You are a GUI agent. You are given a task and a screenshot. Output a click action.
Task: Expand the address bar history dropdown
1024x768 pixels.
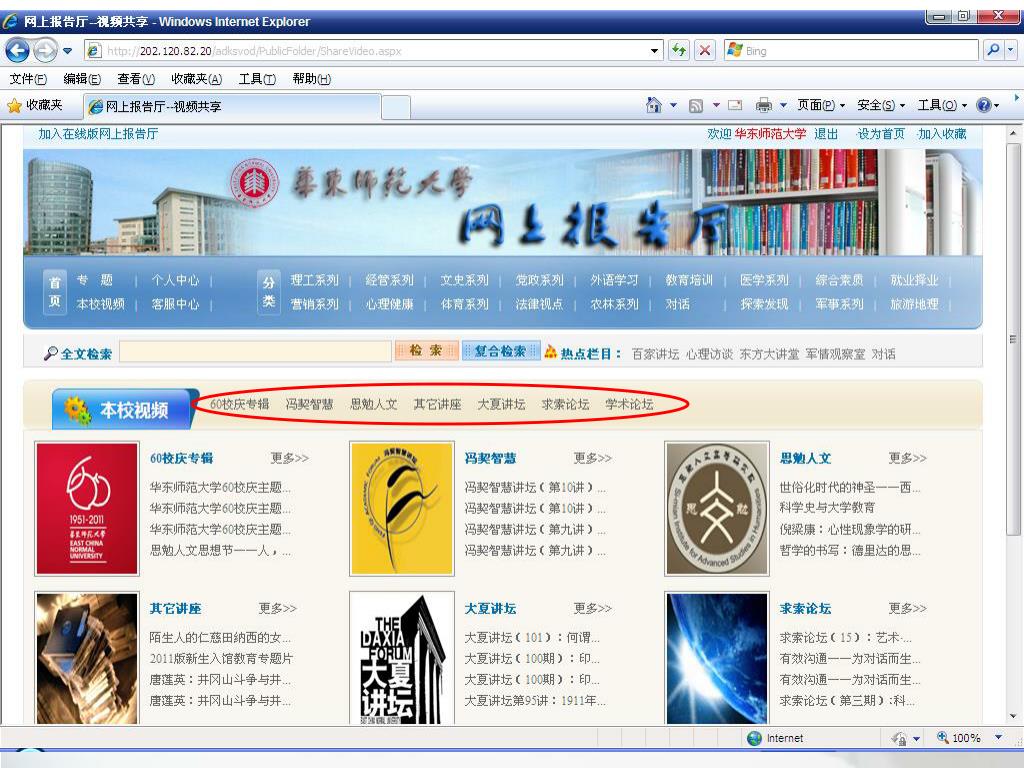pyautogui.click(x=654, y=51)
